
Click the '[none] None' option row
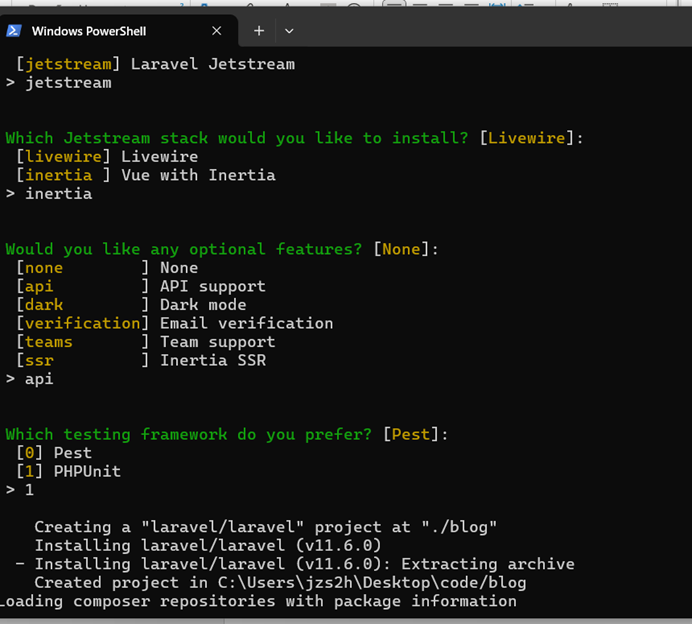pos(107,268)
